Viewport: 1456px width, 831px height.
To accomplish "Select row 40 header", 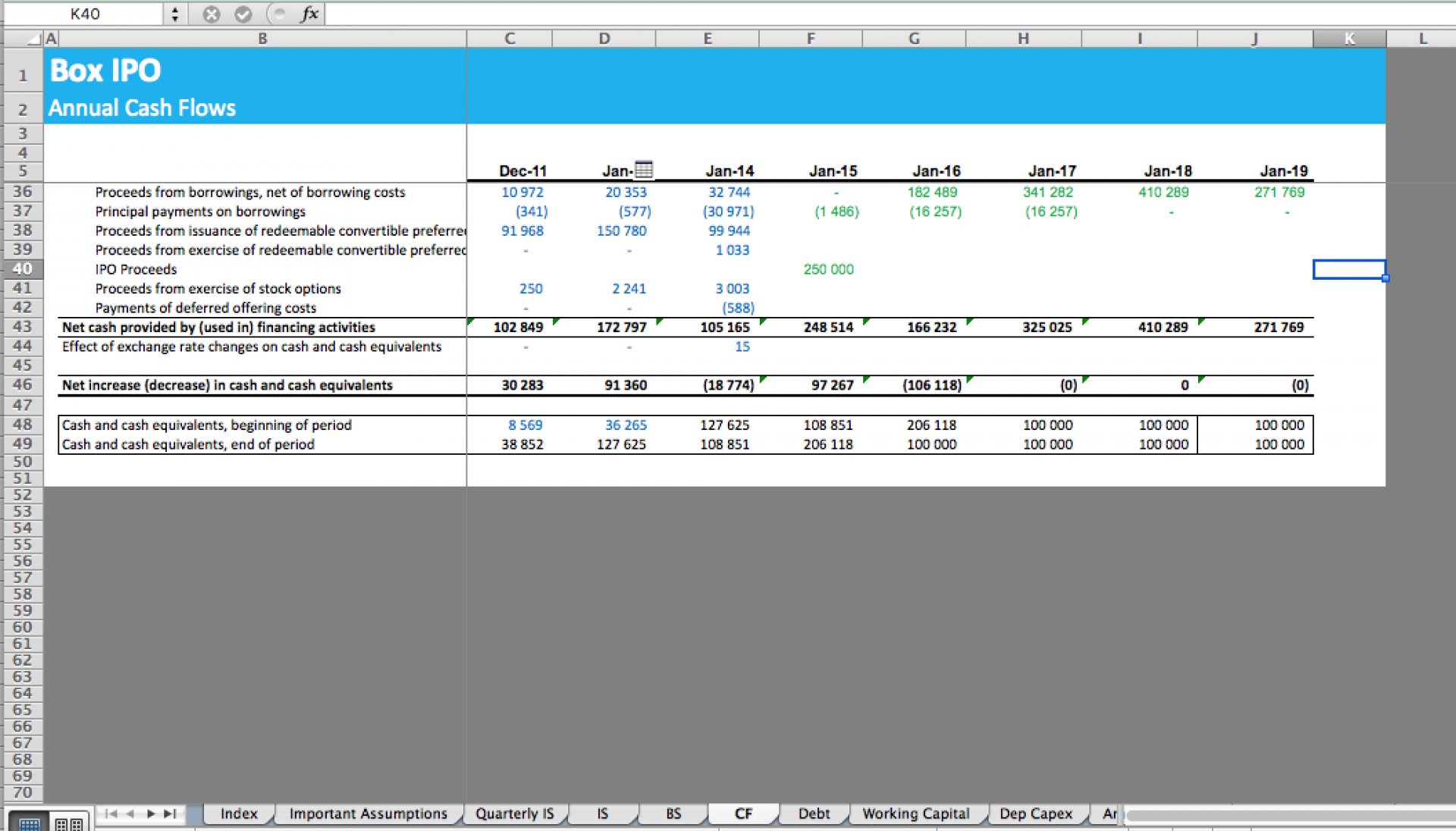I will tap(23, 268).
